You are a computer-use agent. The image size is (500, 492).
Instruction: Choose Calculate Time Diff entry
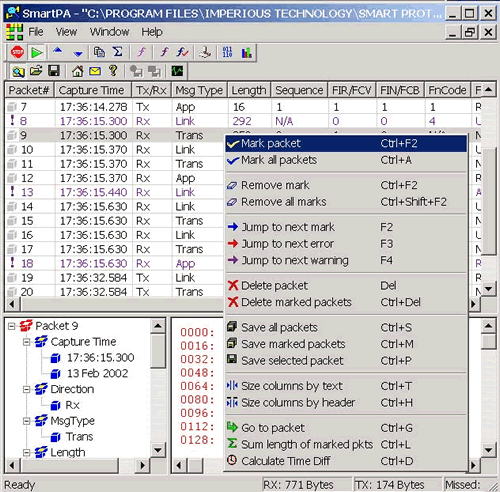pos(346,461)
